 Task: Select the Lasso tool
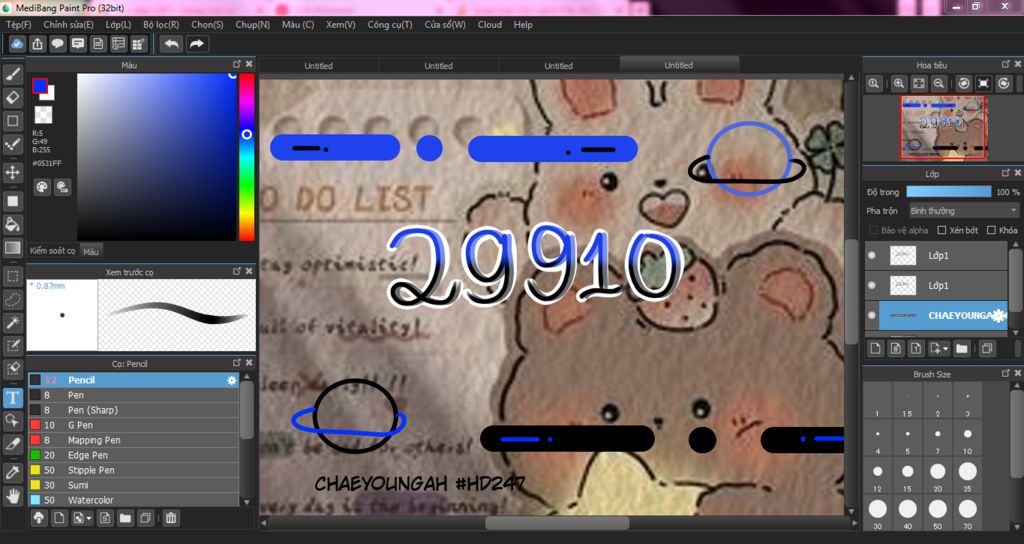(x=12, y=300)
